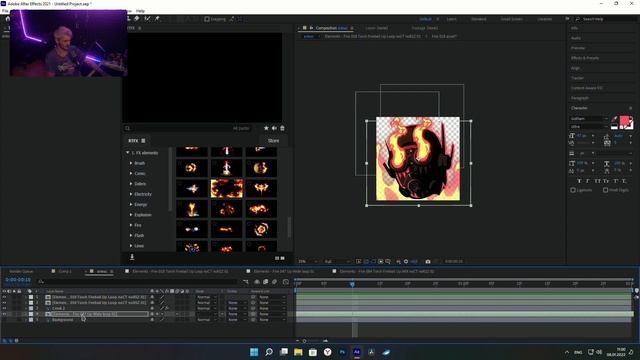
Task: Click the Faux Bold button in Character panel
Action: (x=579, y=181)
